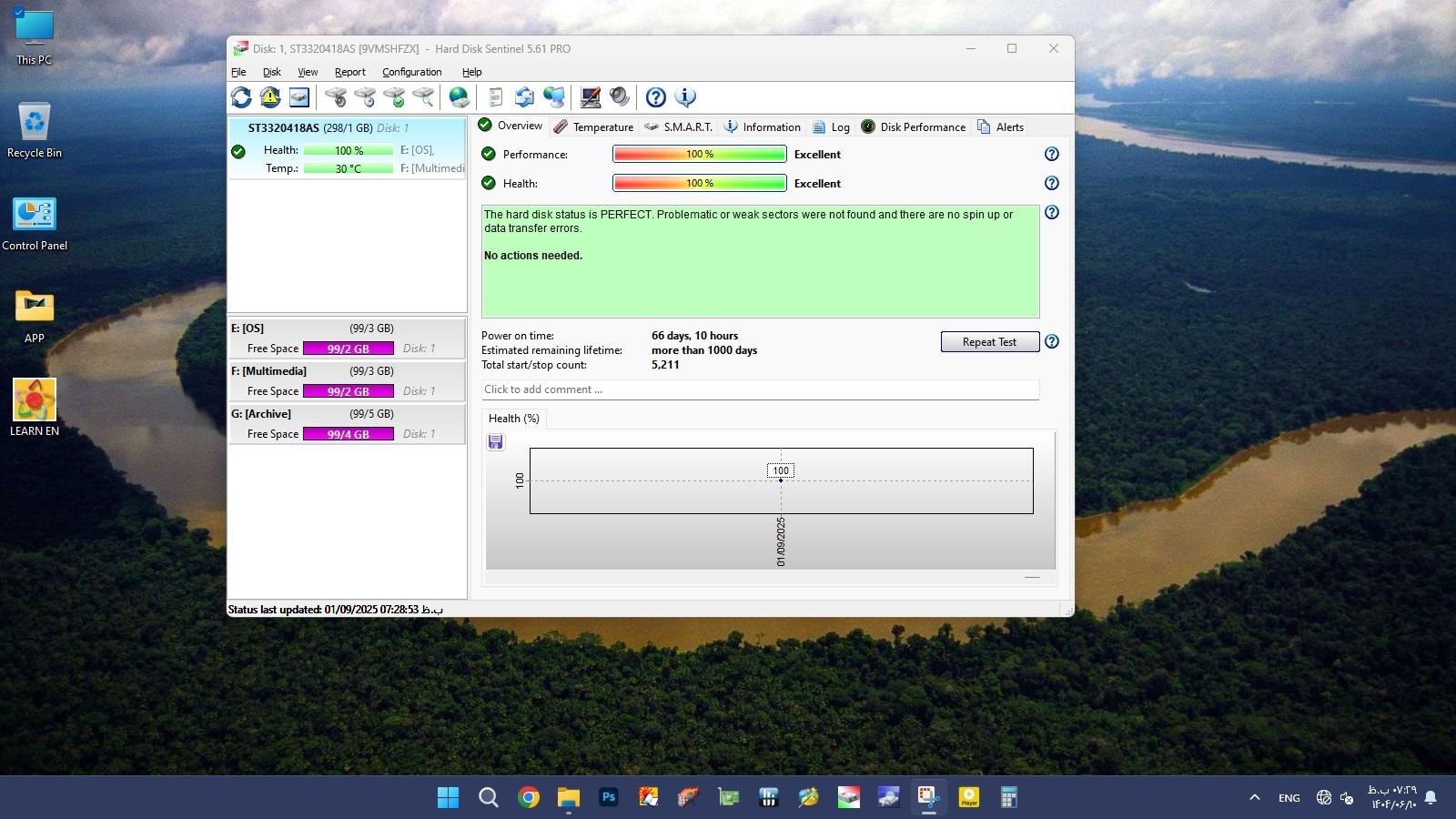
Task: Open the Report menu
Action: [x=349, y=72]
